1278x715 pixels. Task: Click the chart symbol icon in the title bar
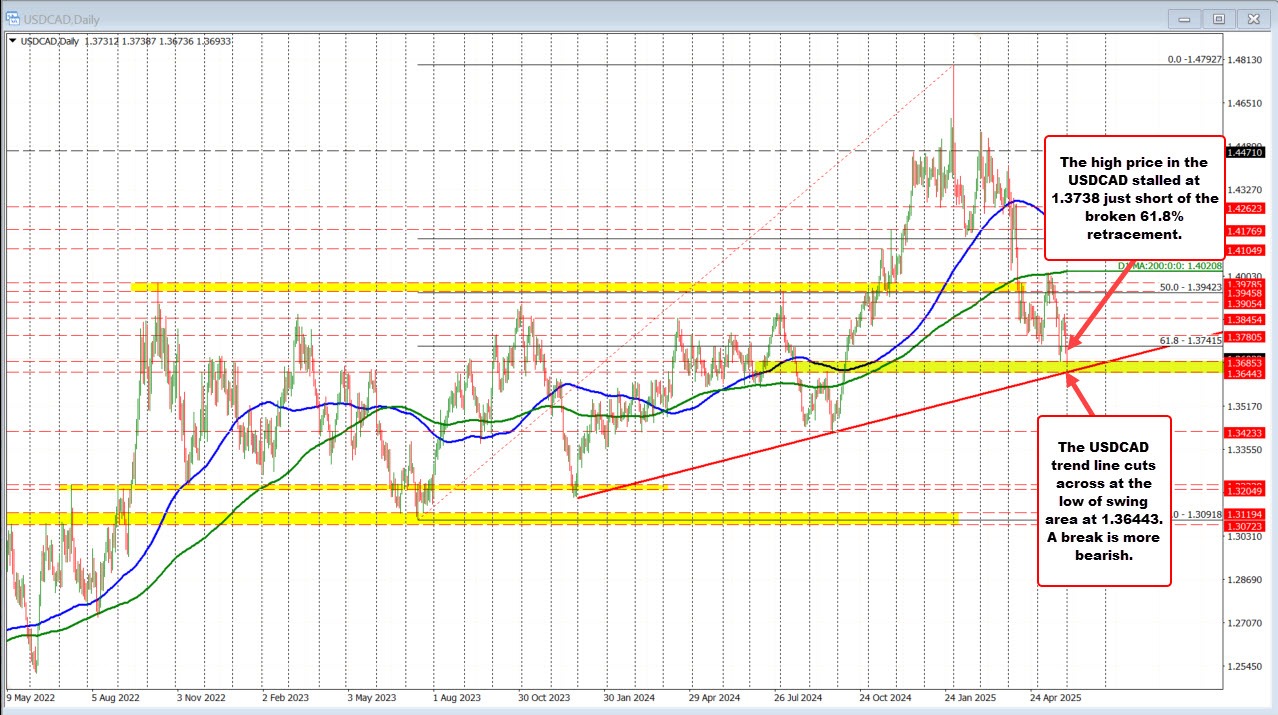(12, 18)
